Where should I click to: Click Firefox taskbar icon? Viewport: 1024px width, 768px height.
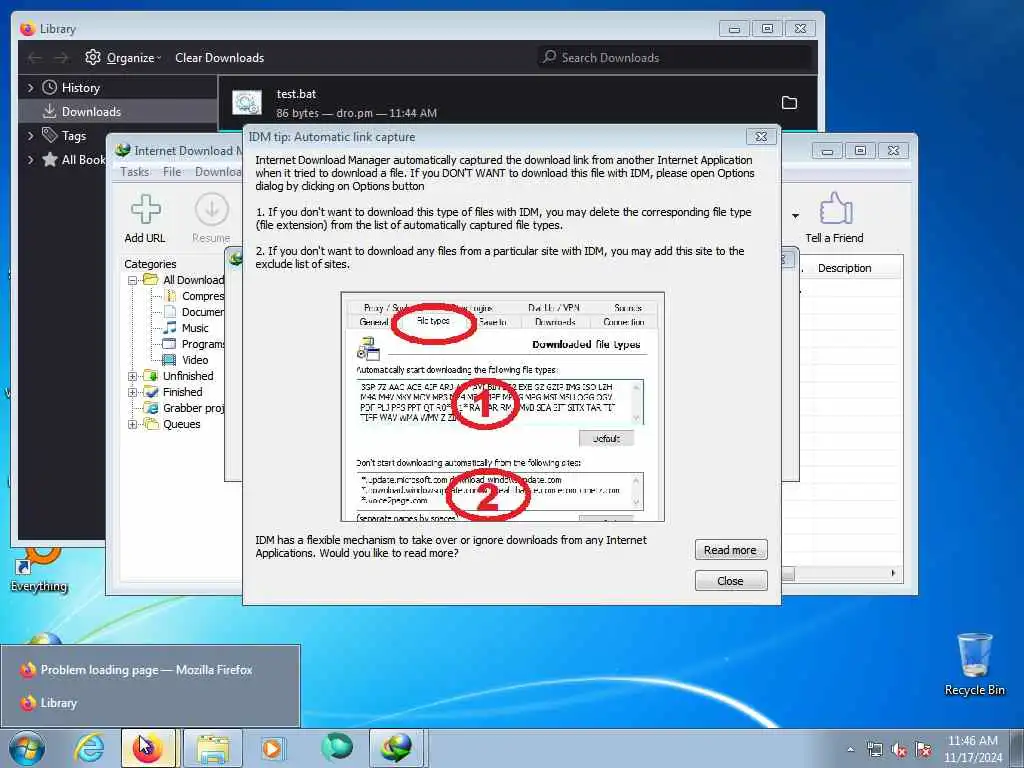pyautogui.click(x=148, y=748)
